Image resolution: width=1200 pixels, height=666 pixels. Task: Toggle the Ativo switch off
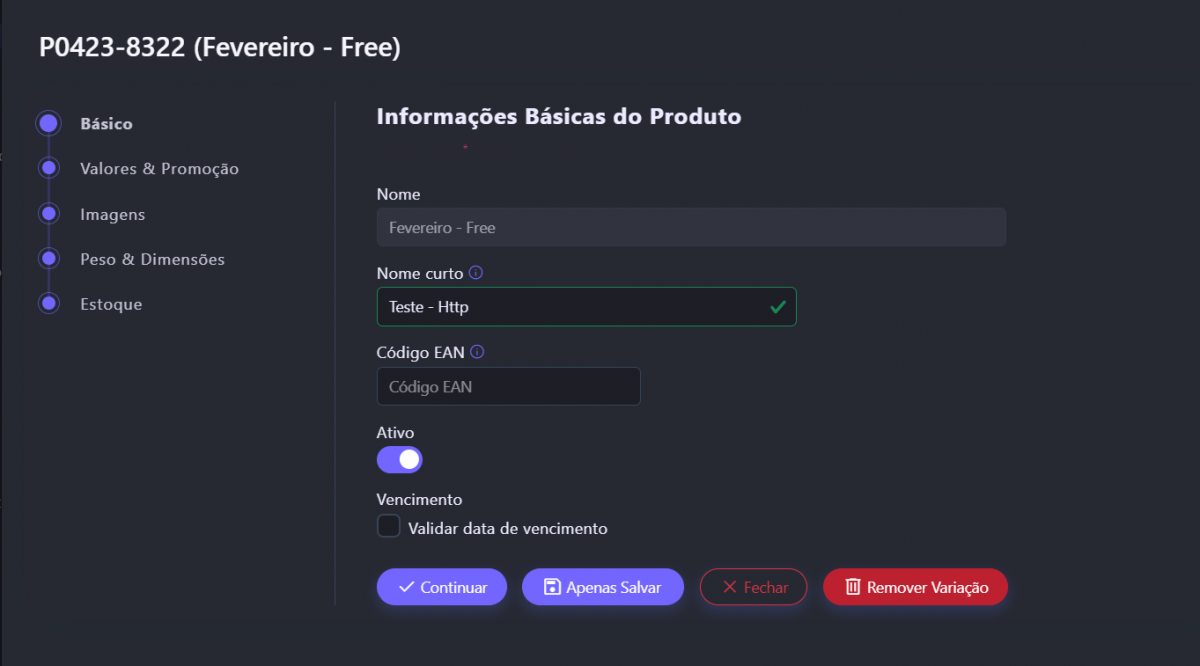point(400,459)
